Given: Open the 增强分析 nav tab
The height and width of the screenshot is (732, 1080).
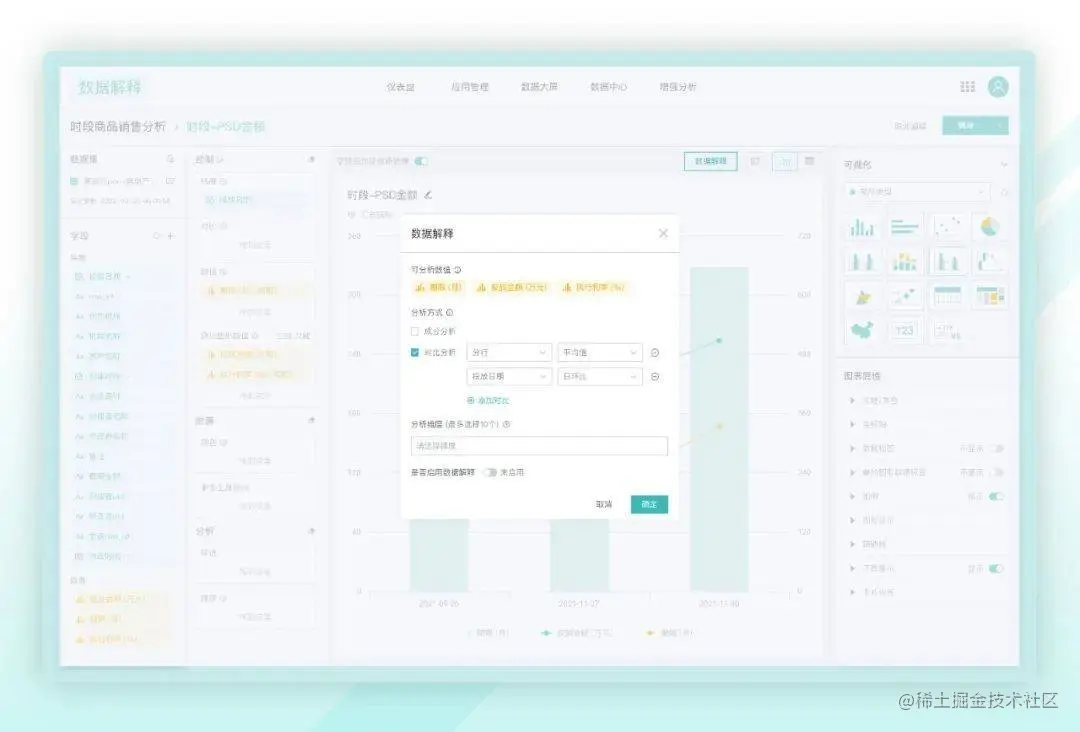Looking at the screenshot, I should click(x=678, y=87).
